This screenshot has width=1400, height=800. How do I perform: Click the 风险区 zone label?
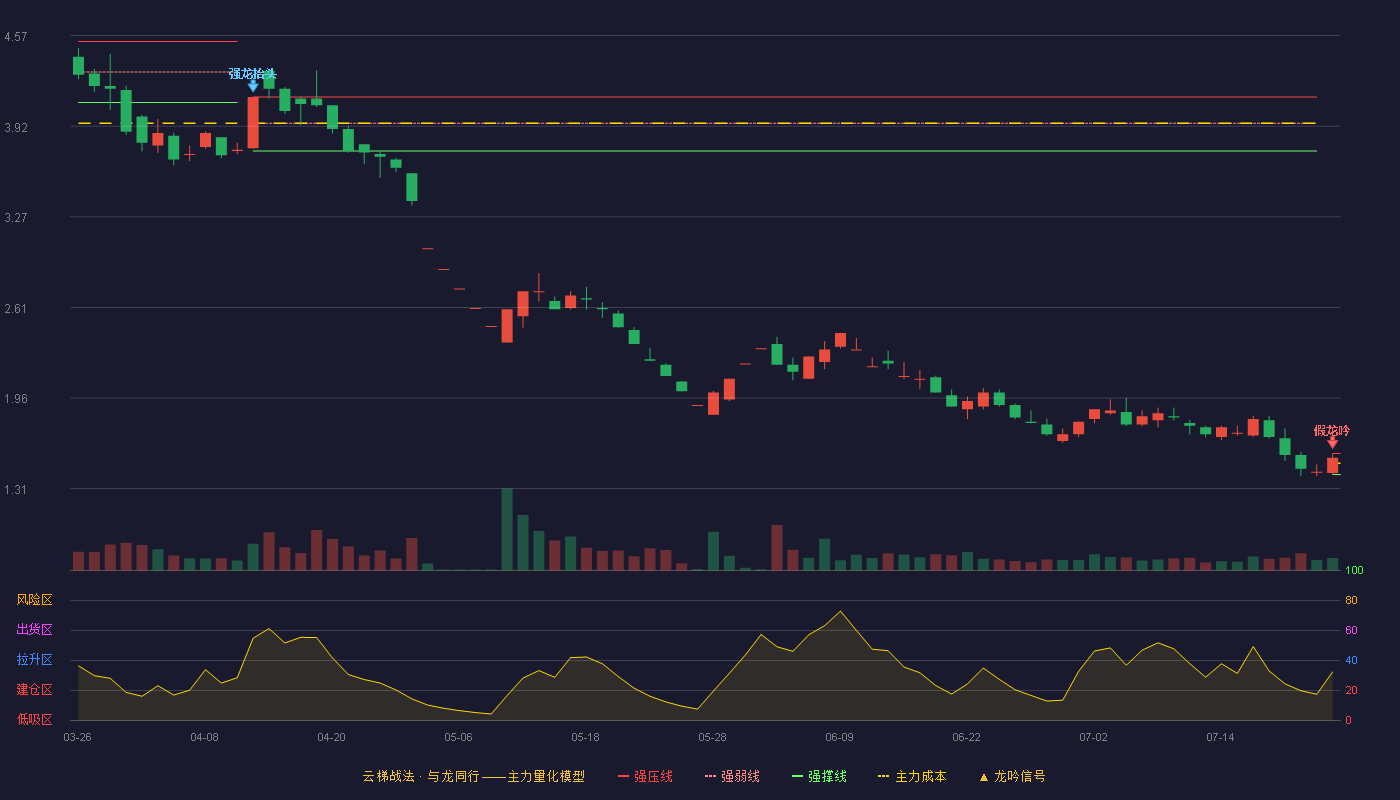coord(35,600)
